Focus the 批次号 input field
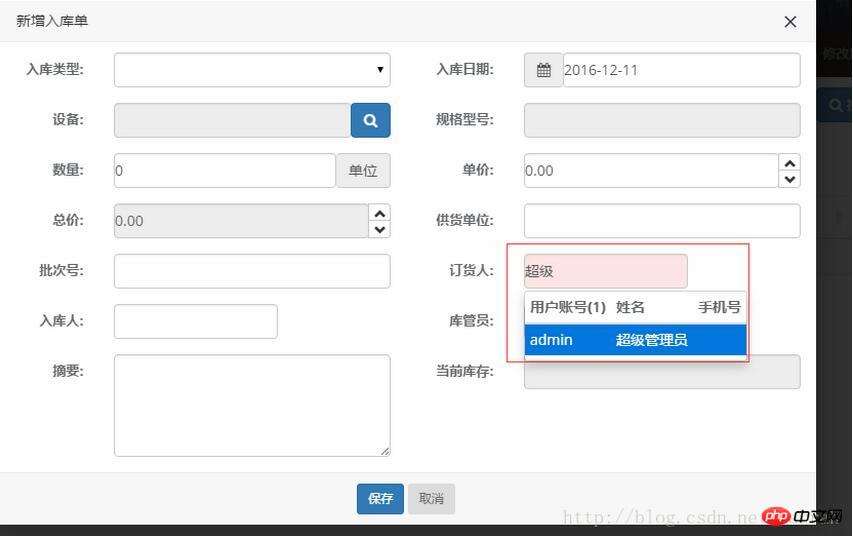This screenshot has width=853, height=536. click(x=252, y=271)
